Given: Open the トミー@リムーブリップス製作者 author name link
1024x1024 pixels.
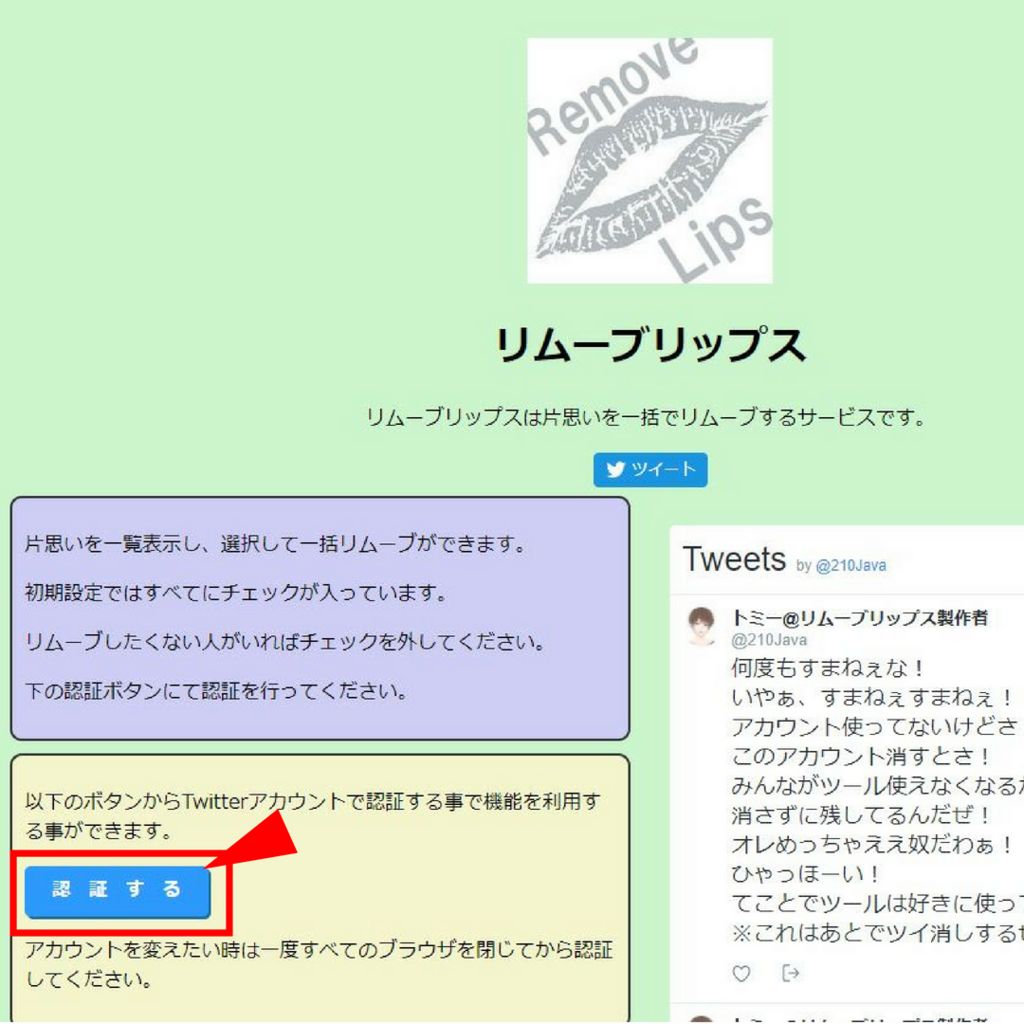Looking at the screenshot, I should (859, 617).
